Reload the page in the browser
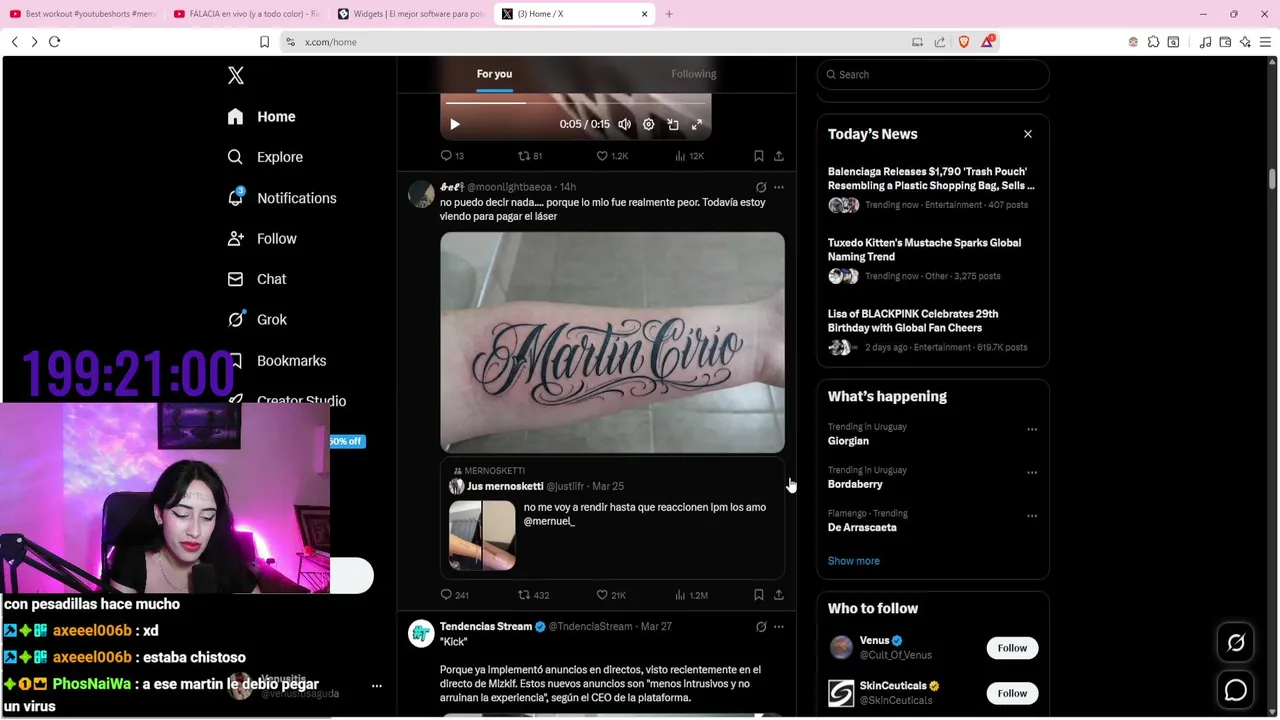Viewport: 1280px width, 720px height. [55, 42]
